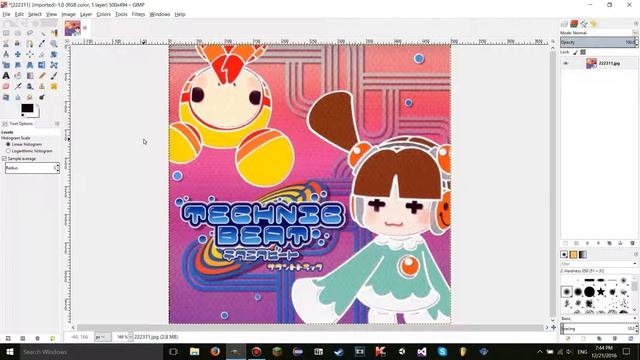The image size is (640, 360).
Task: Select the Clone stamp tool
Action: [x=42, y=87]
